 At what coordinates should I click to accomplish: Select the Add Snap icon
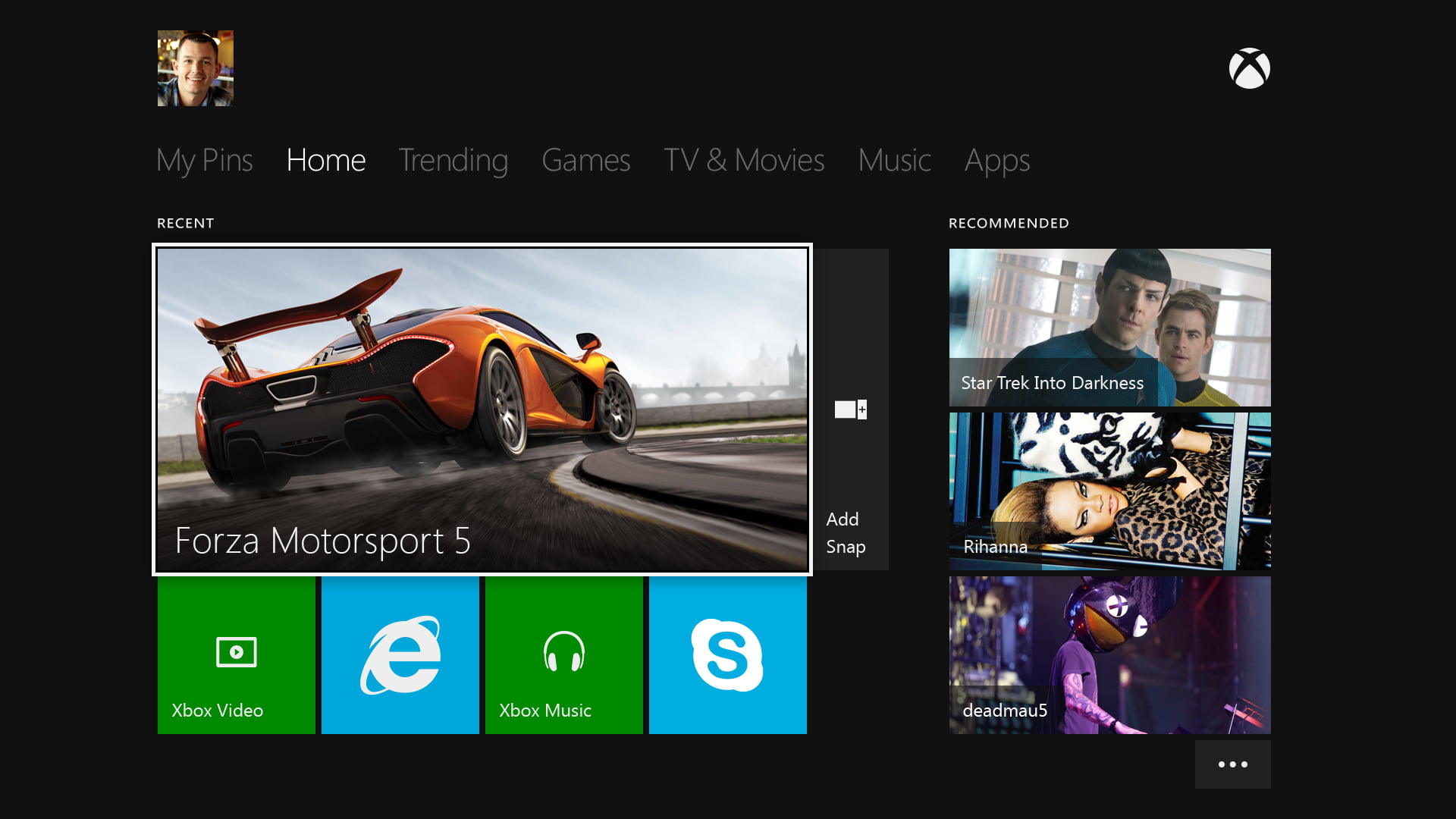point(849,409)
